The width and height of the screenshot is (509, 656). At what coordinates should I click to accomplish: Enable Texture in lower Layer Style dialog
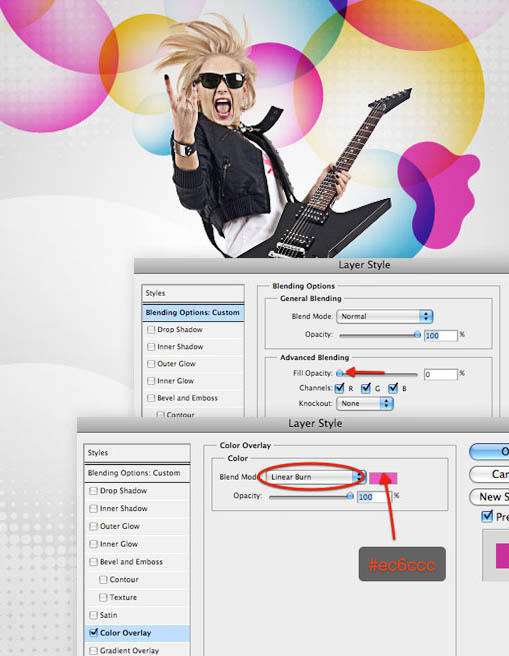[x=103, y=597]
